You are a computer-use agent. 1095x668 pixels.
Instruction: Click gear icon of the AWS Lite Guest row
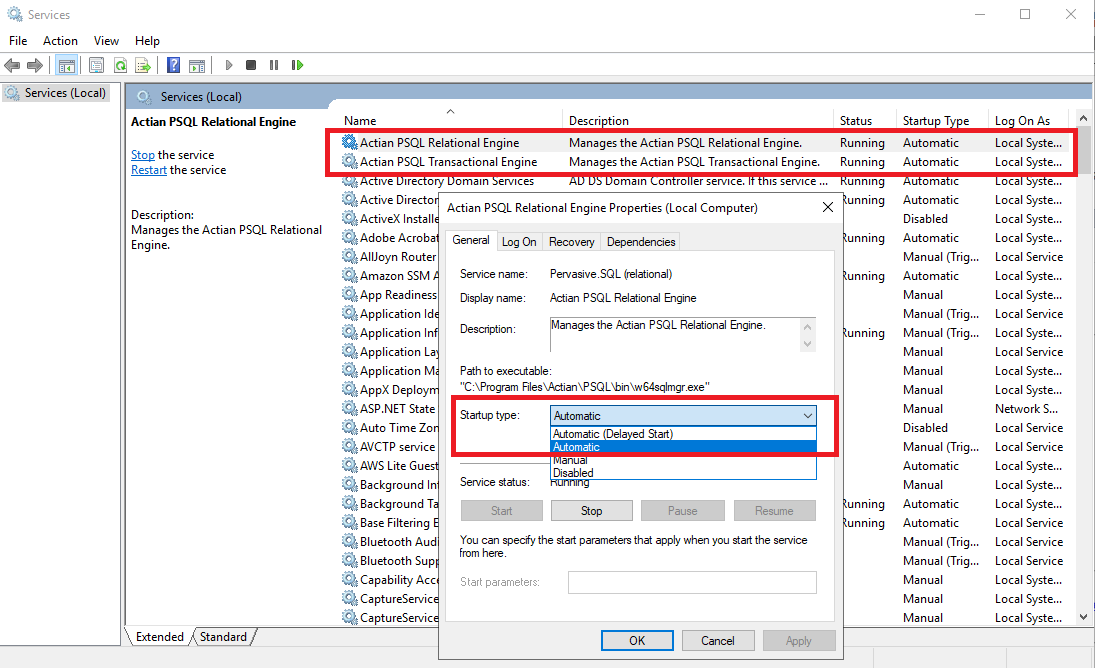tap(349, 465)
